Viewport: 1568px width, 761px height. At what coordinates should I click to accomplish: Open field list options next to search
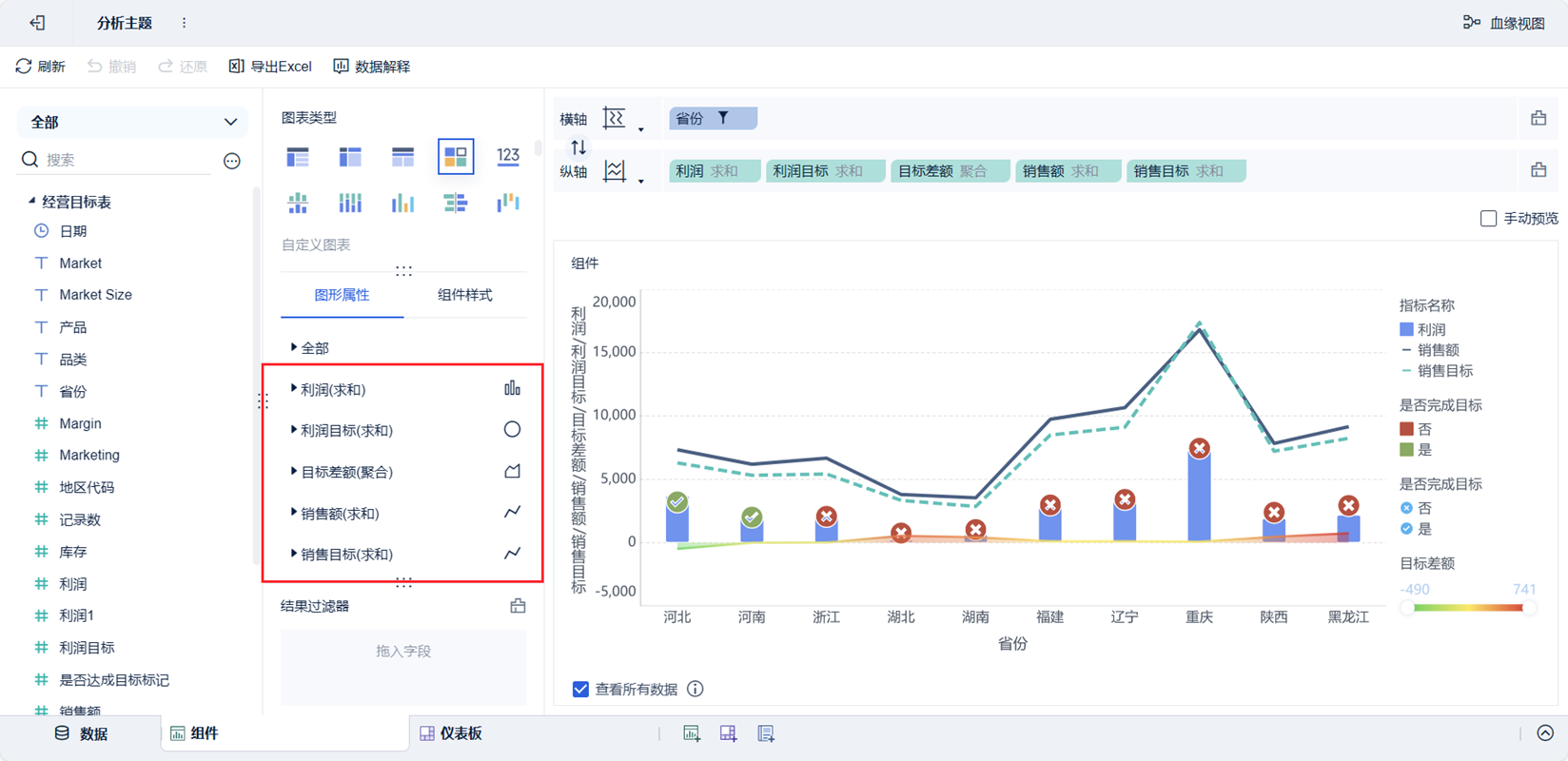232,161
